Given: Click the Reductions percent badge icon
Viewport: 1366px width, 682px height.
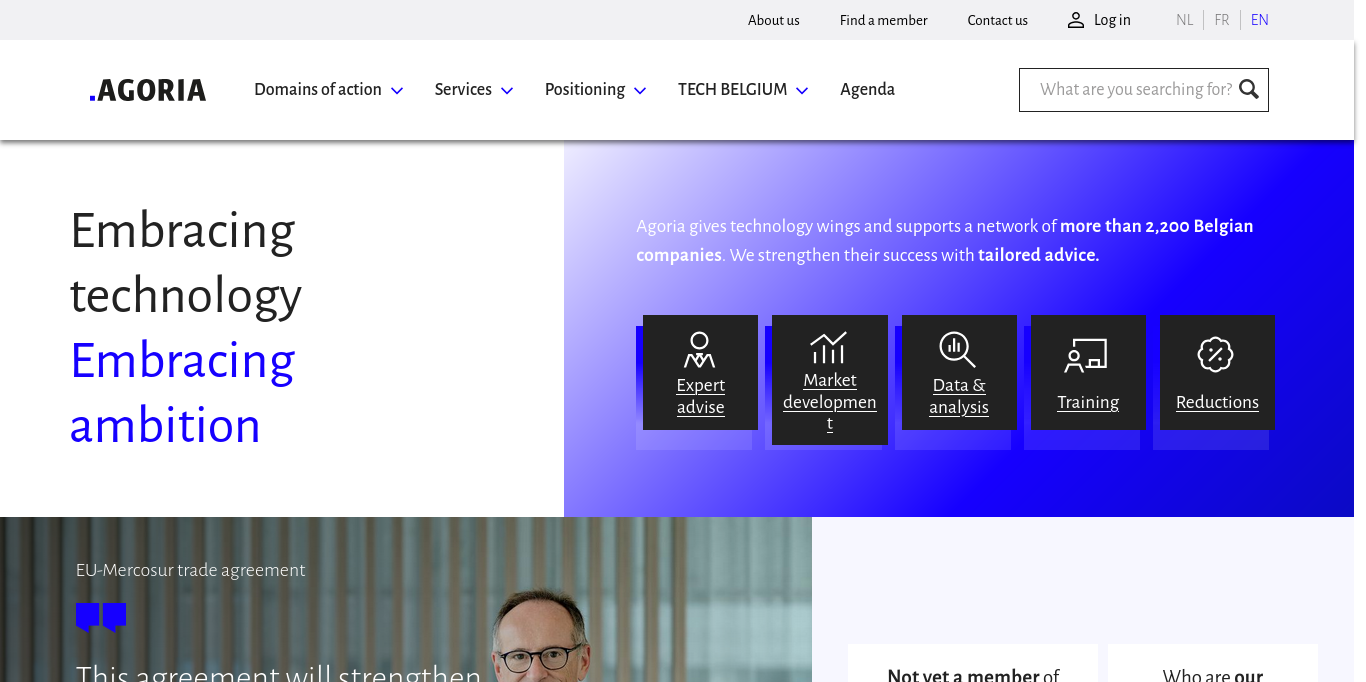Looking at the screenshot, I should click(x=1215, y=355).
